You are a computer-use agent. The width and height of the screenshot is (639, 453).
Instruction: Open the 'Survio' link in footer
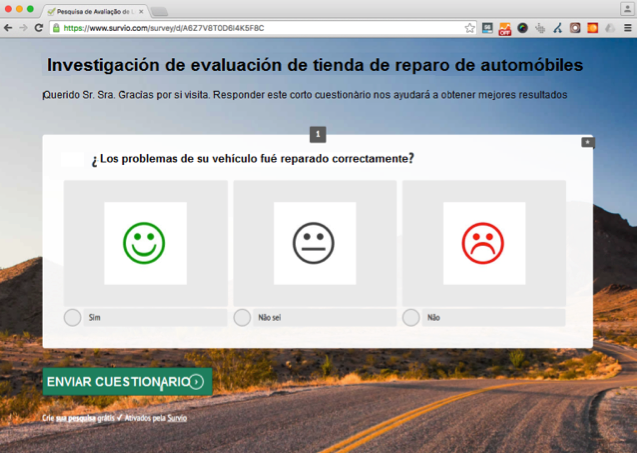(x=177, y=417)
